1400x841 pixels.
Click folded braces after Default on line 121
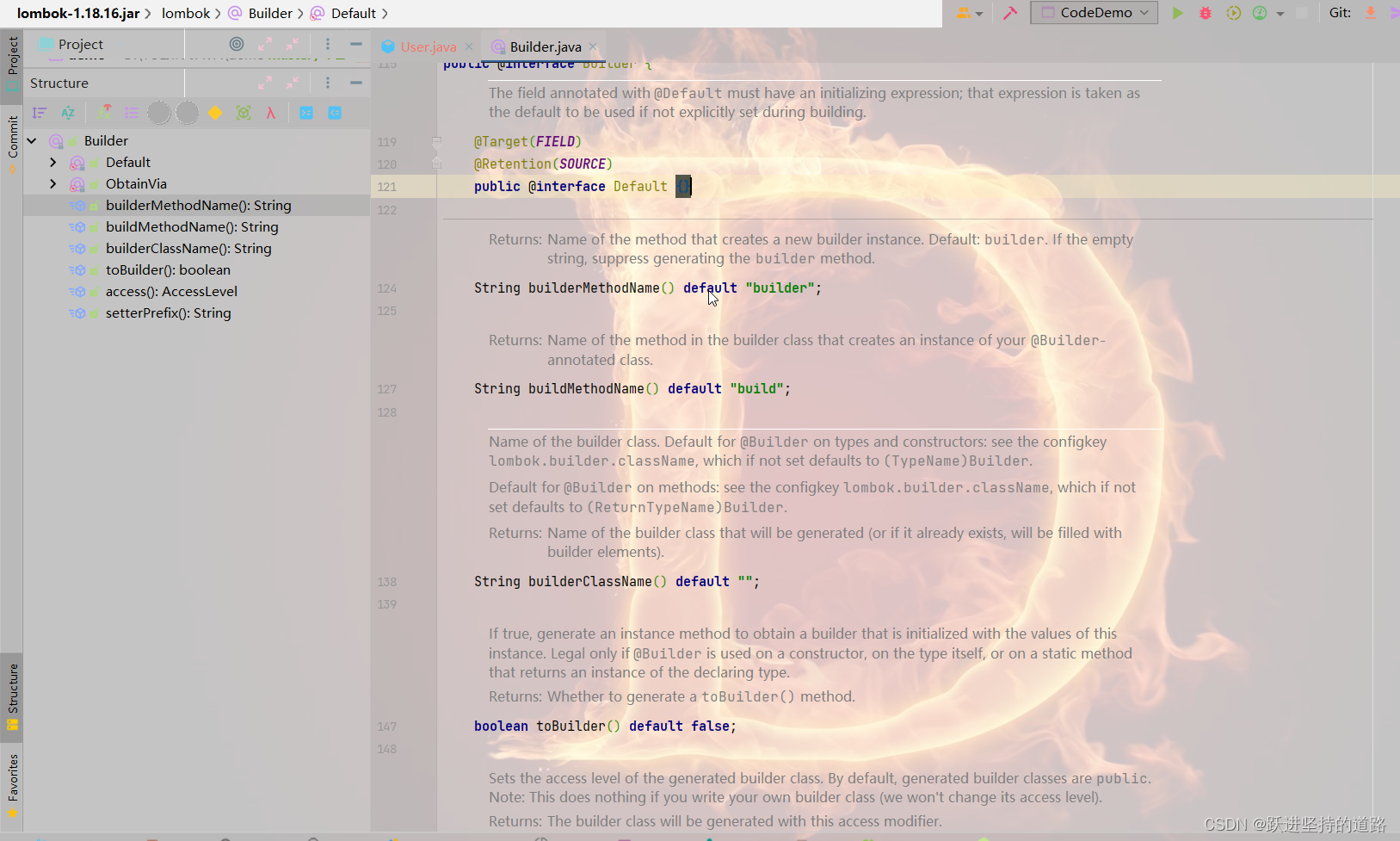click(683, 186)
